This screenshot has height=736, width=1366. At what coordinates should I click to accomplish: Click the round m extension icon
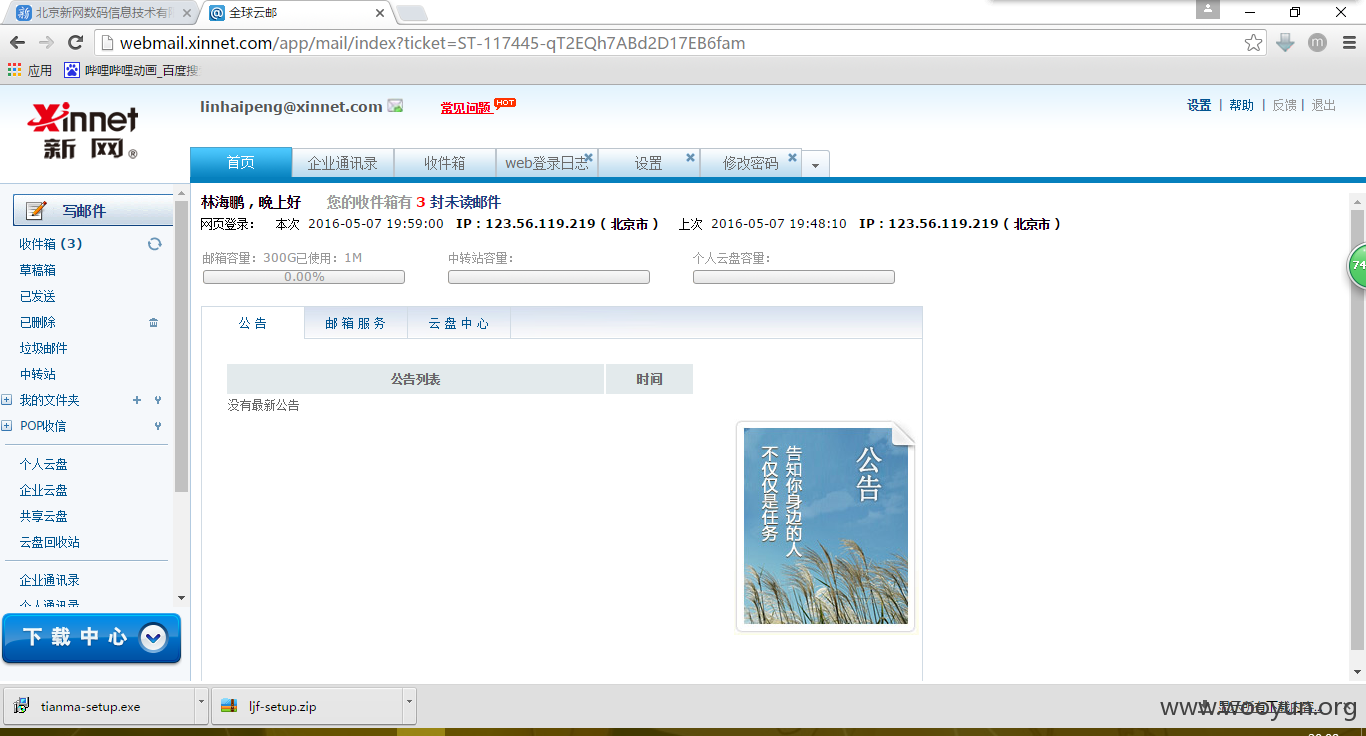[x=1317, y=43]
